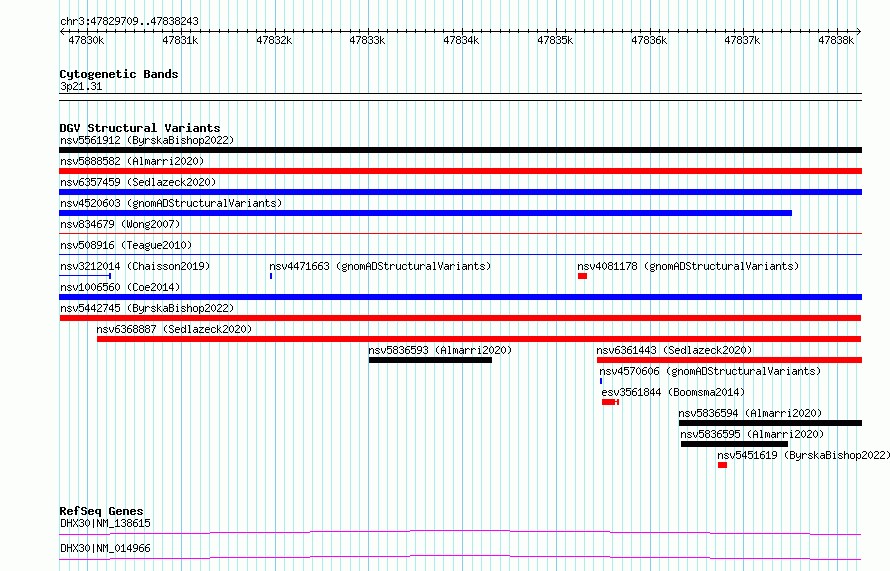Viewport: 890px width, 571px height.
Task: Open the nsv508916 (Teague2010) label
Action: (126, 245)
